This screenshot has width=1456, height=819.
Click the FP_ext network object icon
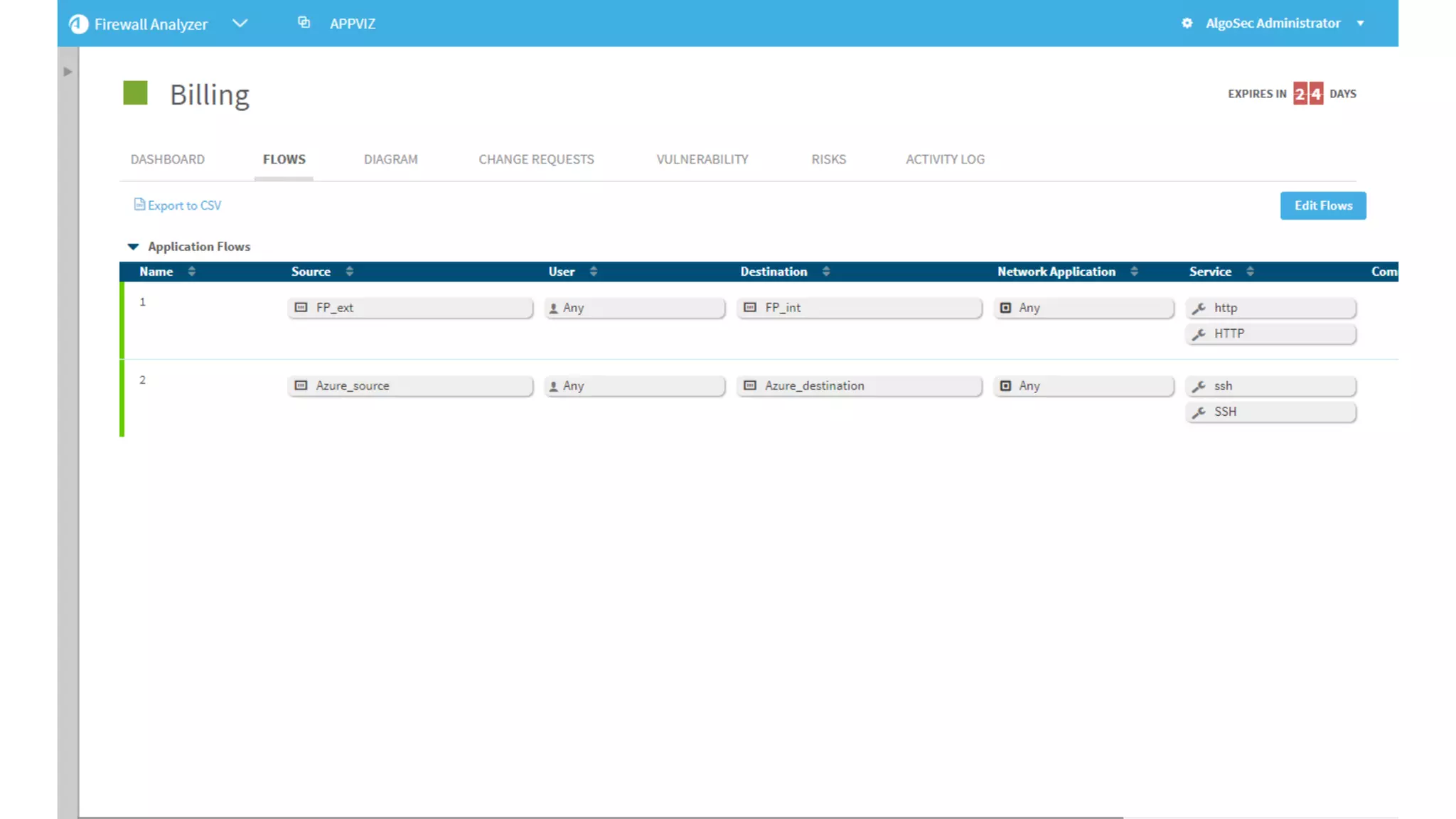pos(301,308)
